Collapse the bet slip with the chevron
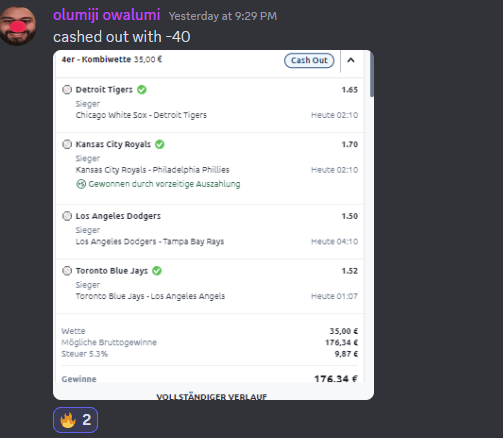The image size is (503, 438). pyautogui.click(x=351, y=60)
